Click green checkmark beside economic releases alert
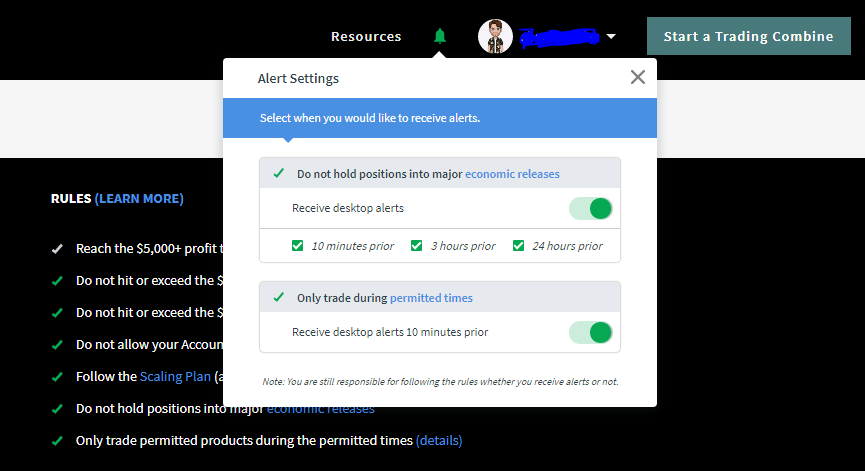The height and width of the screenshot is (471, 865). pos(279,173)
